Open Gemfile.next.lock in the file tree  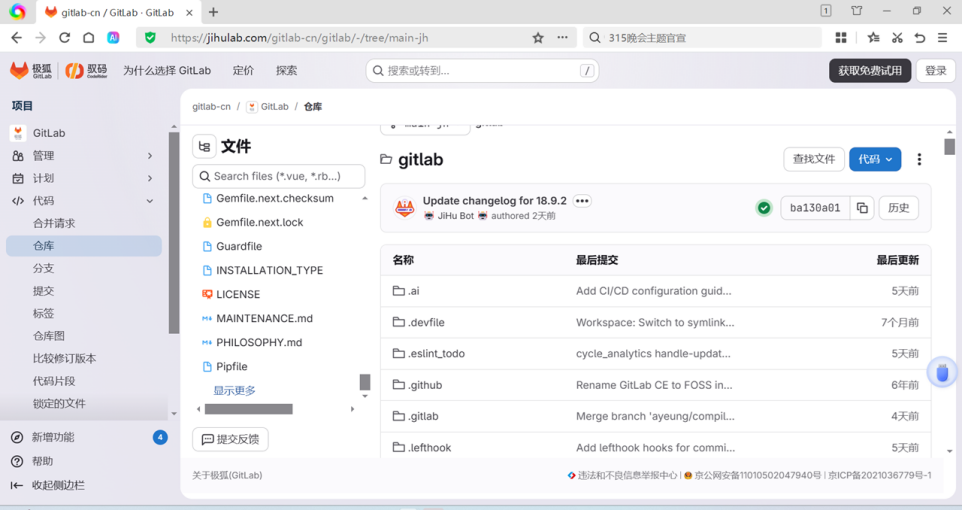pyautogui.click(x=260, y=222)
